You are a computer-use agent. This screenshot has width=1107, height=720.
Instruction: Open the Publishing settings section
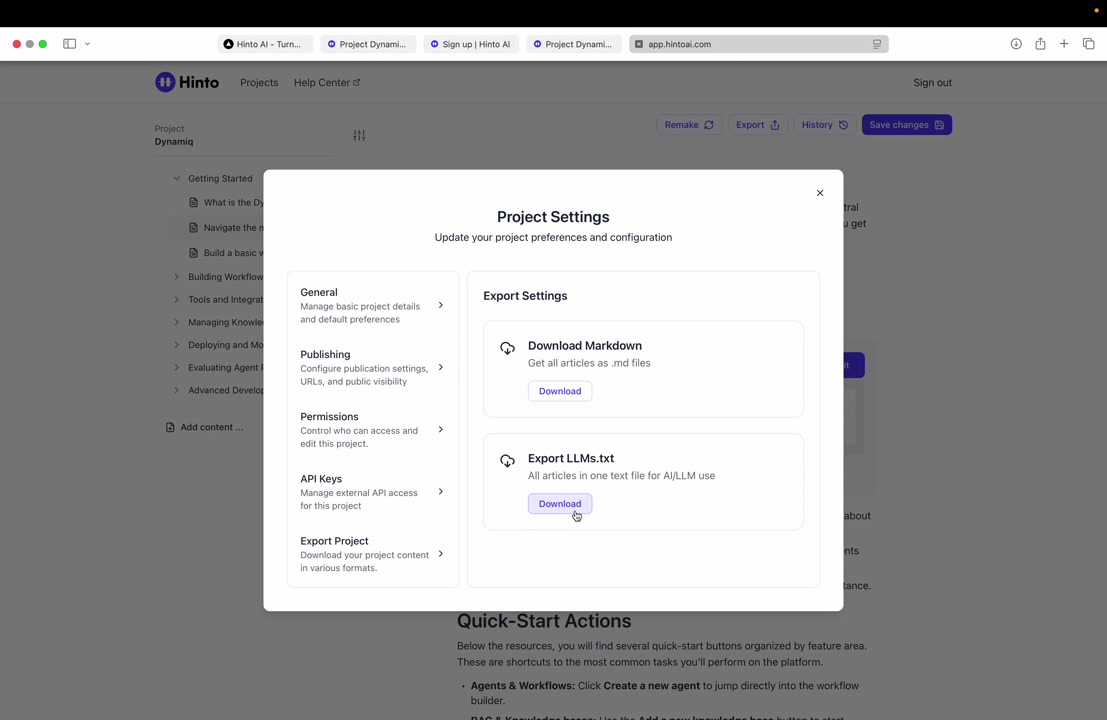pos(372,367)
